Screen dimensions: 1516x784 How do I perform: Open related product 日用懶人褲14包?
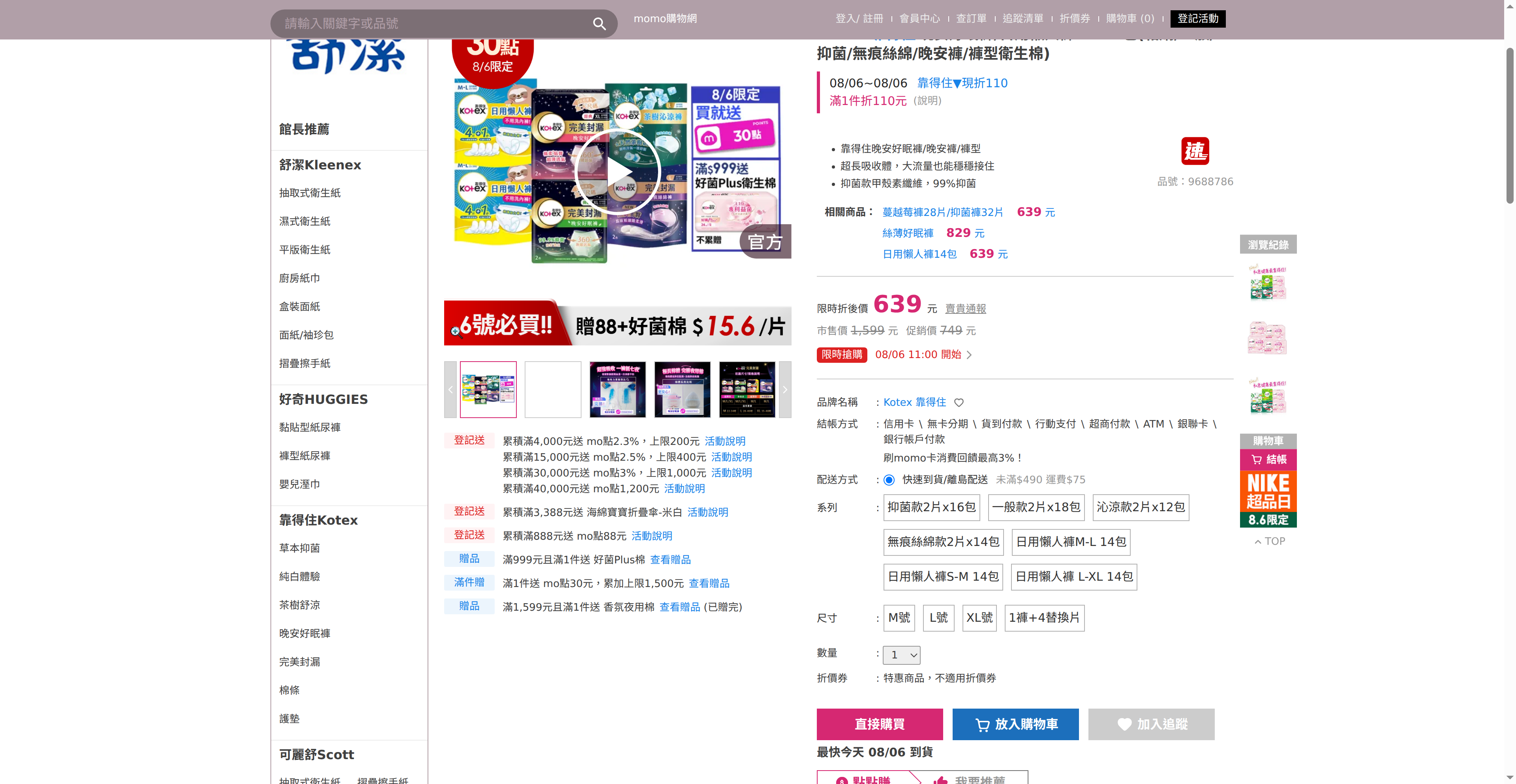click(x=919, y=254)
